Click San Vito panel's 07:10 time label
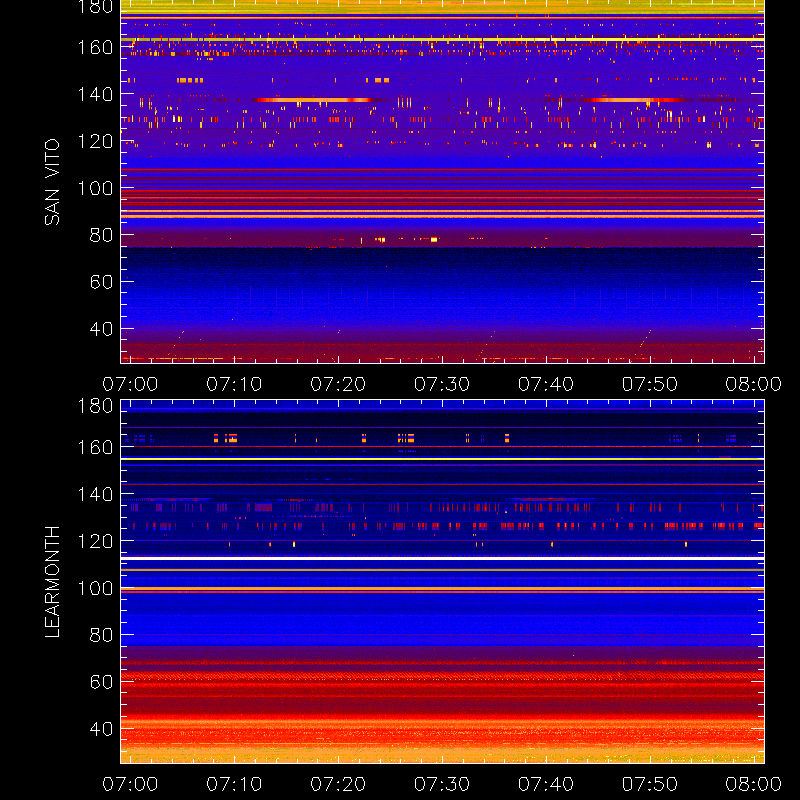The height and width of the screenshot is (800, 800). tap(234, 384)
